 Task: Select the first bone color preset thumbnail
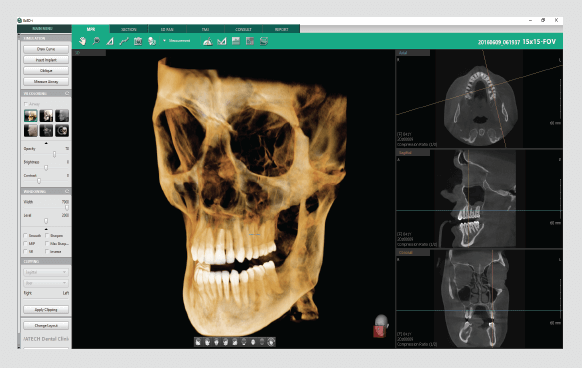click(x=30, y=116)
